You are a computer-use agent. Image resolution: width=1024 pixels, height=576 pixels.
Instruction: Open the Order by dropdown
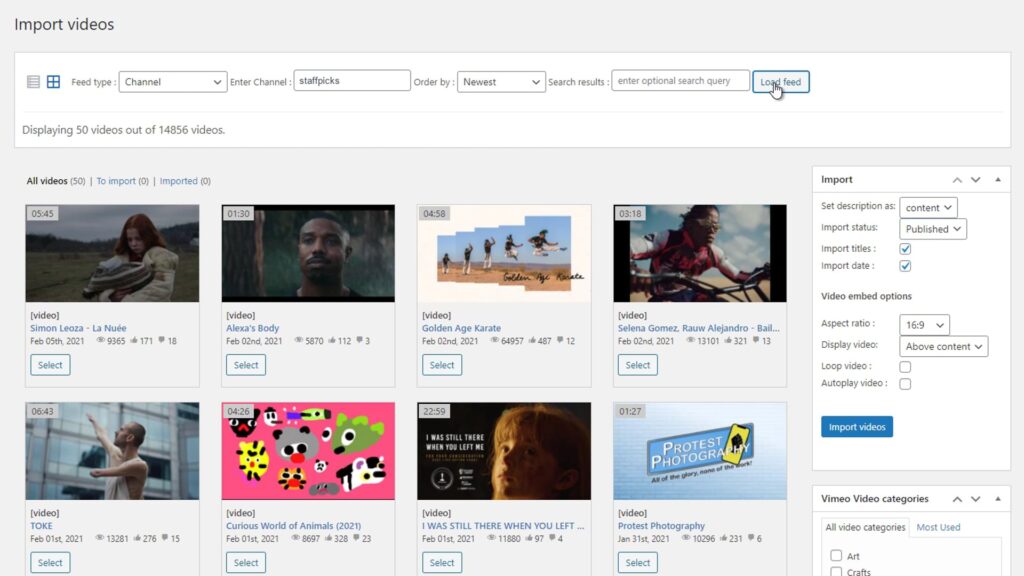click(x=500, y=81)
